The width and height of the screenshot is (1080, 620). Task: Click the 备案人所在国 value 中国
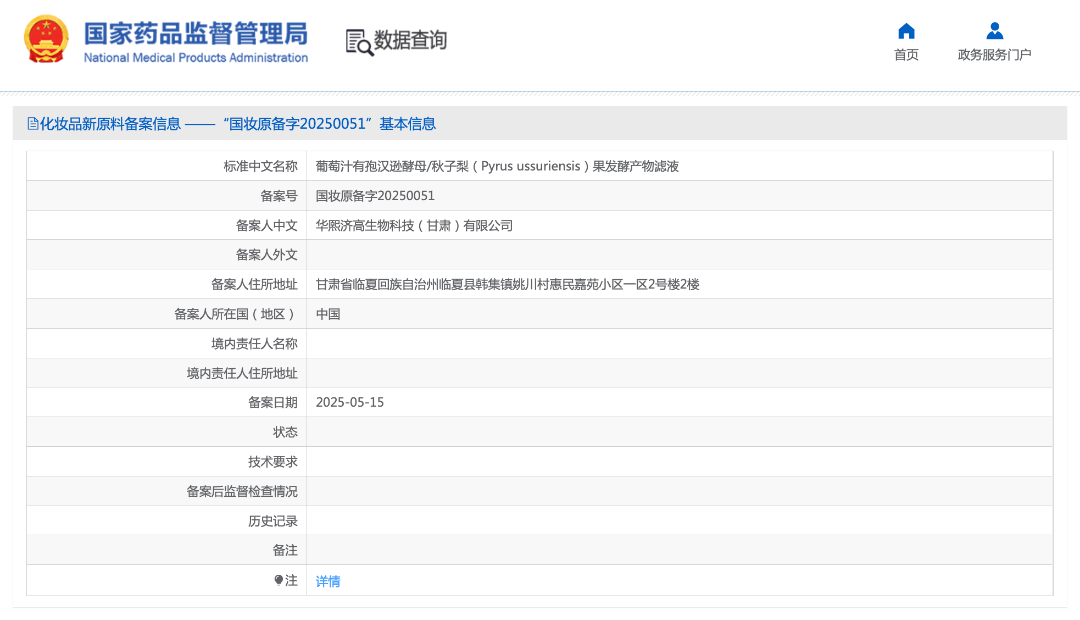(x=328, y=314)
